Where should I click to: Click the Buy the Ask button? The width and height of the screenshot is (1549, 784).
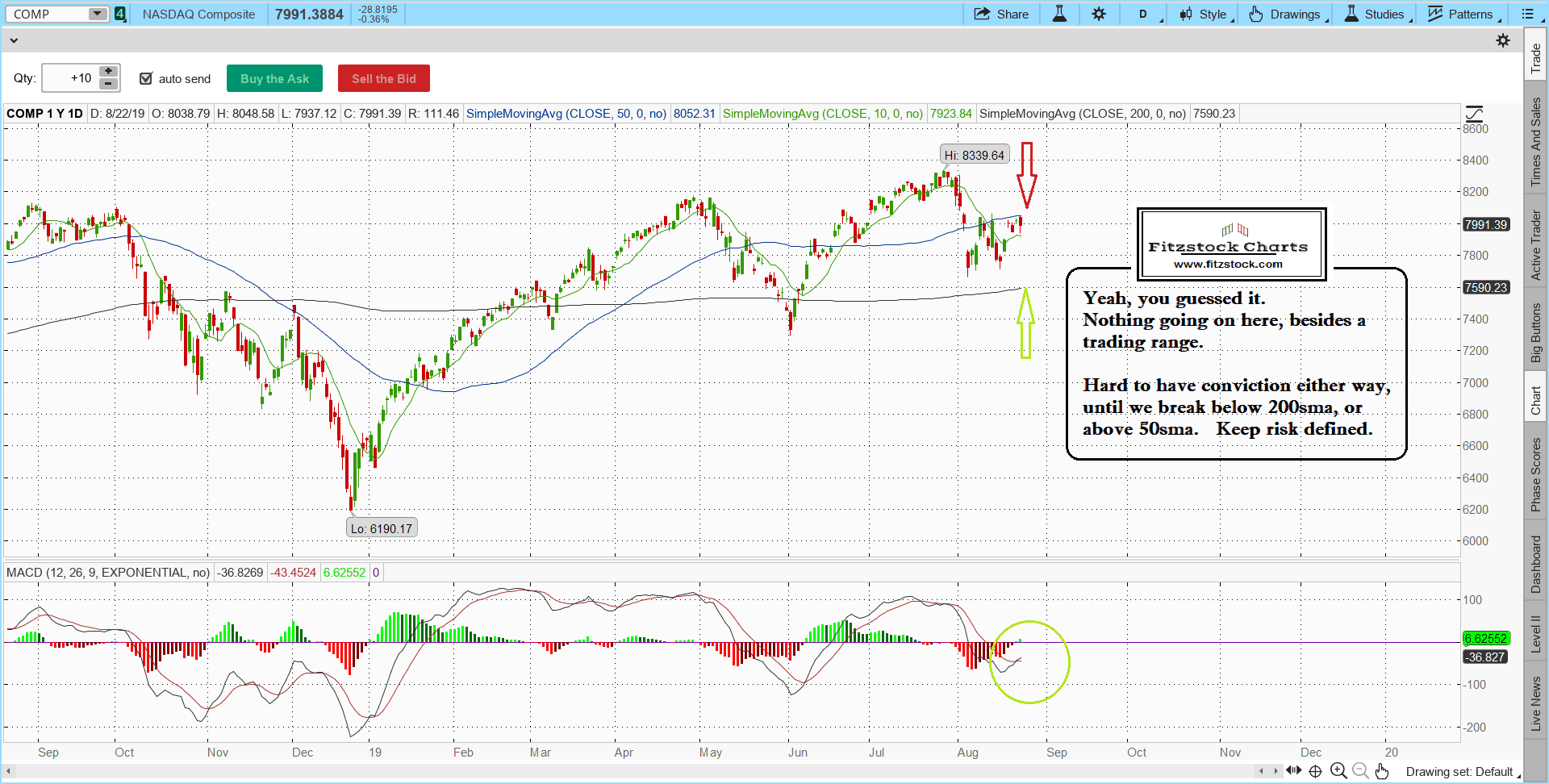coord(274,78)
